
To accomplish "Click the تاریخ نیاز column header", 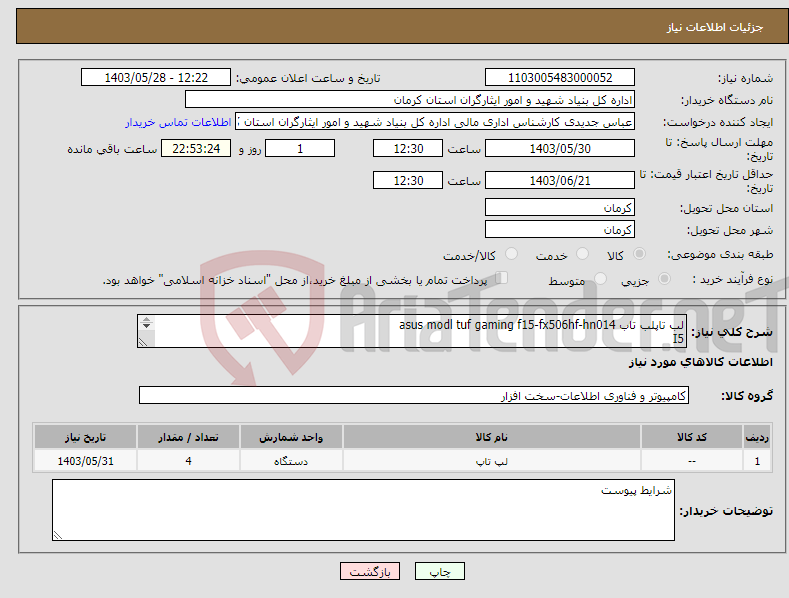I will (x=86, y=437).
